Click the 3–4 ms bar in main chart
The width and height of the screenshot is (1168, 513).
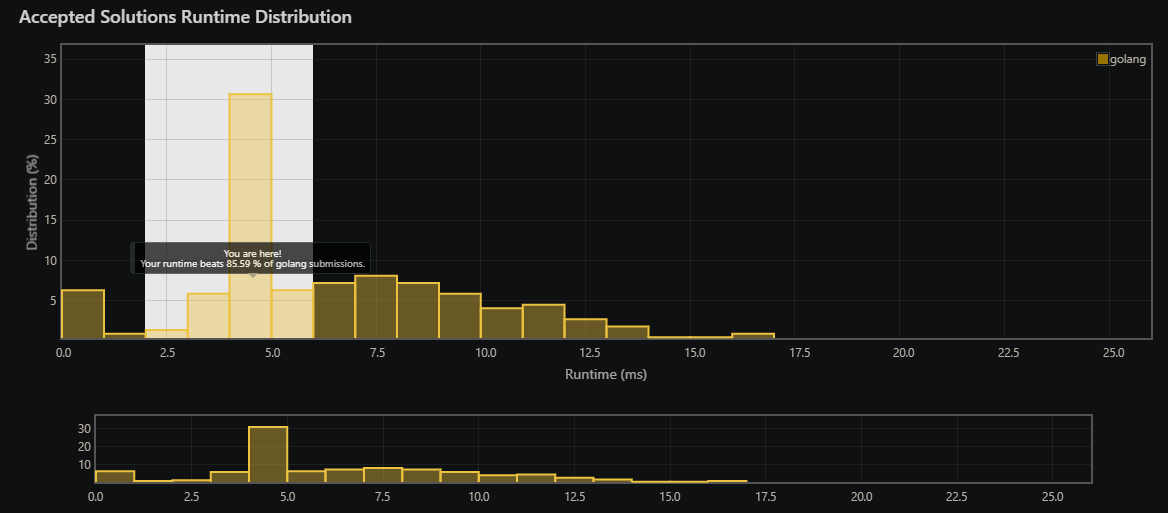pyautogui.click(x=209, y=316)
